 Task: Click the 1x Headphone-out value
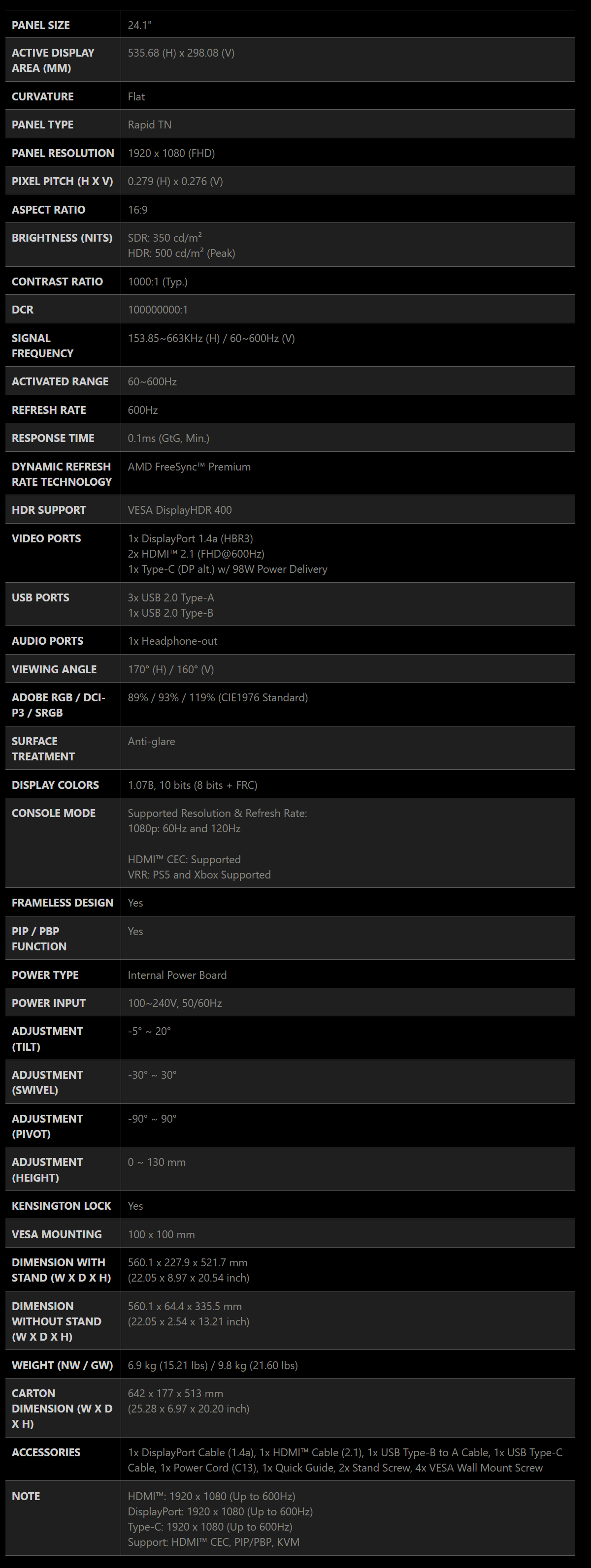[172, 641]
